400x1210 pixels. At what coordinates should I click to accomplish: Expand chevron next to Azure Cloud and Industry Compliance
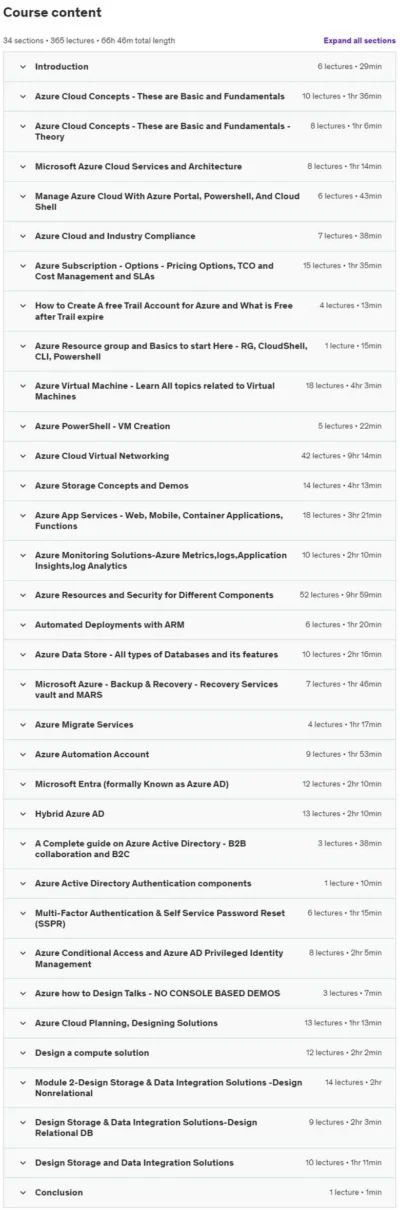pos(21,237)
